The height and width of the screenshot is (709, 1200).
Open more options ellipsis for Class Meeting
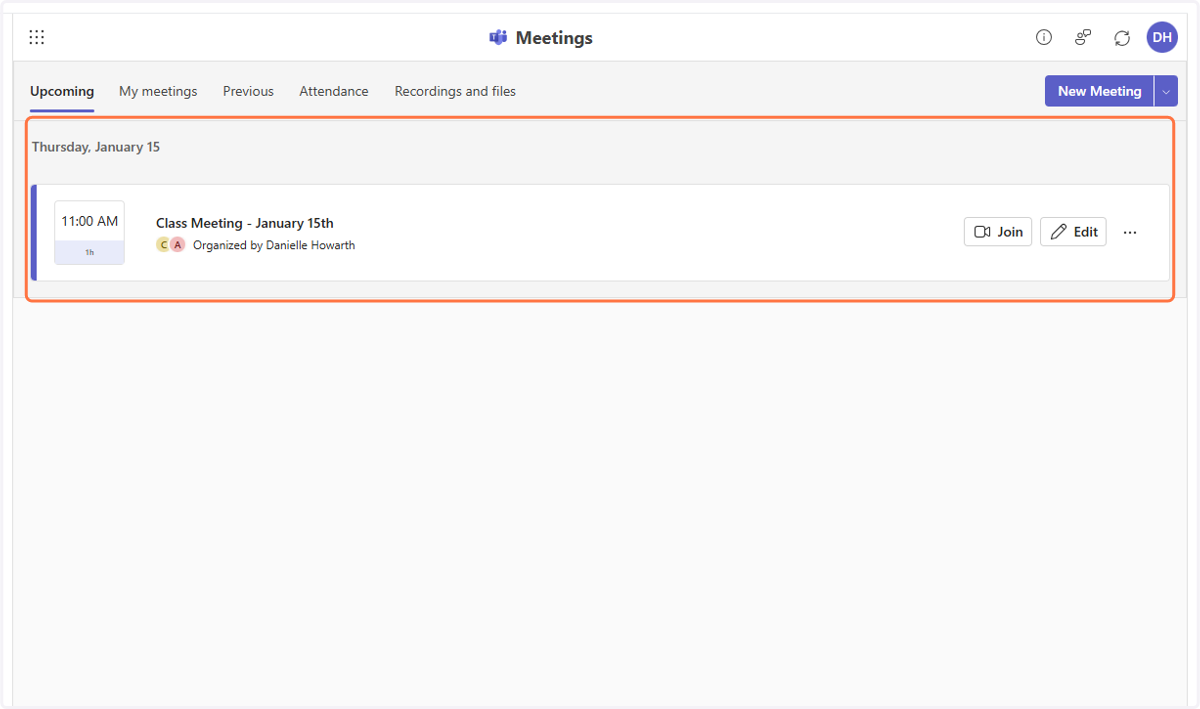[x=1130, y=232]
